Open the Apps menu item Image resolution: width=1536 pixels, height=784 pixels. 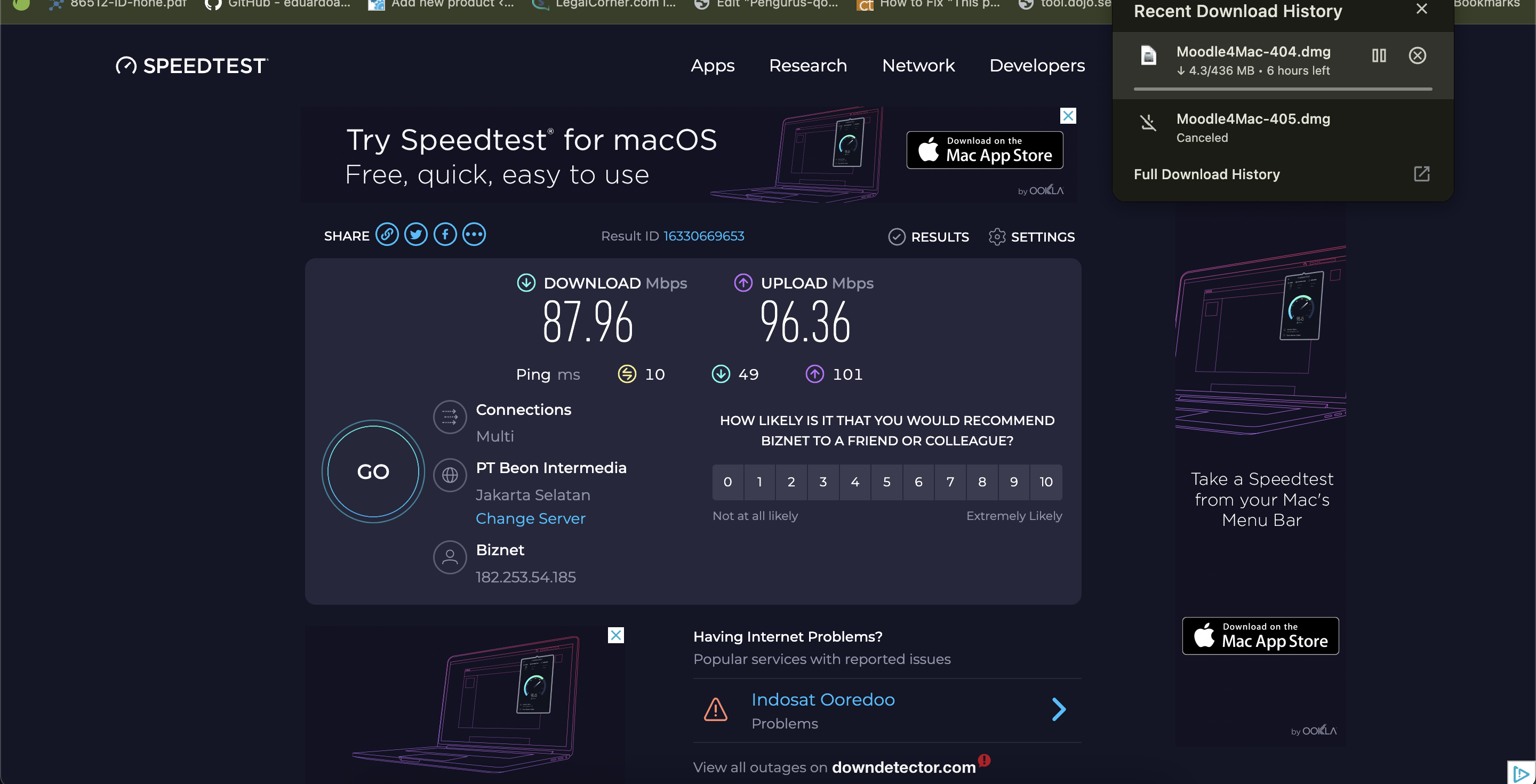tap(713, 66)
